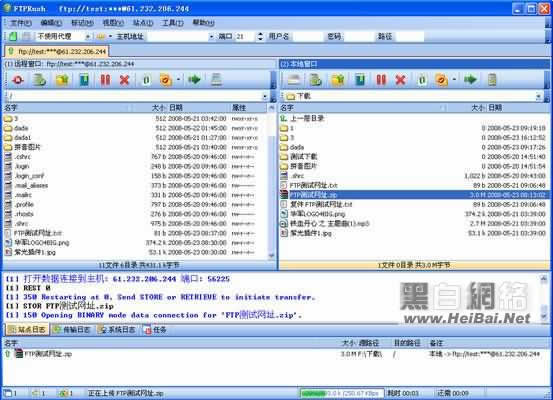553x400 pixels.
Task: Click the 0 counter icon in remote pane toolbar
Action: (146, 80)
